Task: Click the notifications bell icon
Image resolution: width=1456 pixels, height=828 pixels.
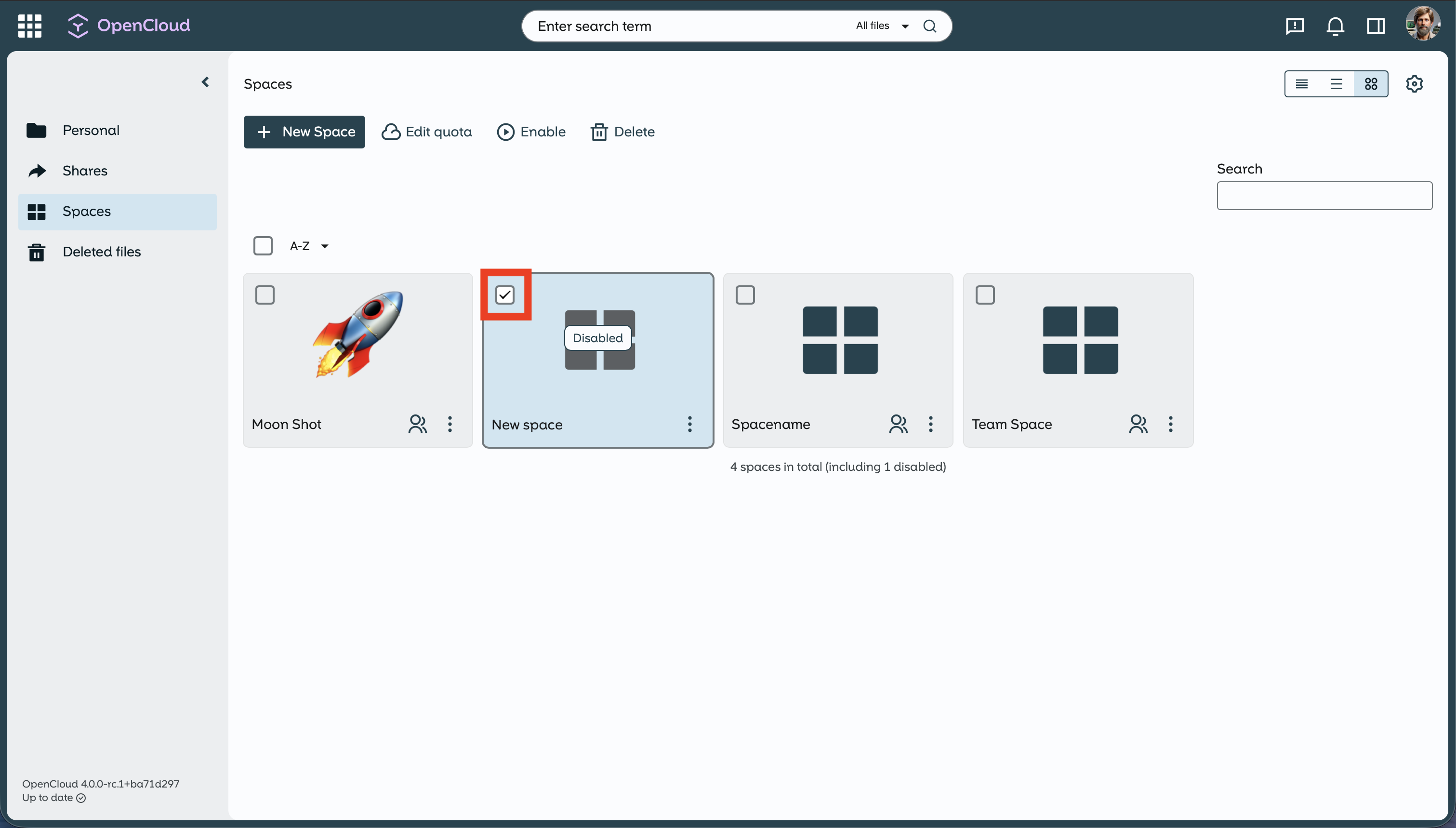Action: [x=1335, y=26]
